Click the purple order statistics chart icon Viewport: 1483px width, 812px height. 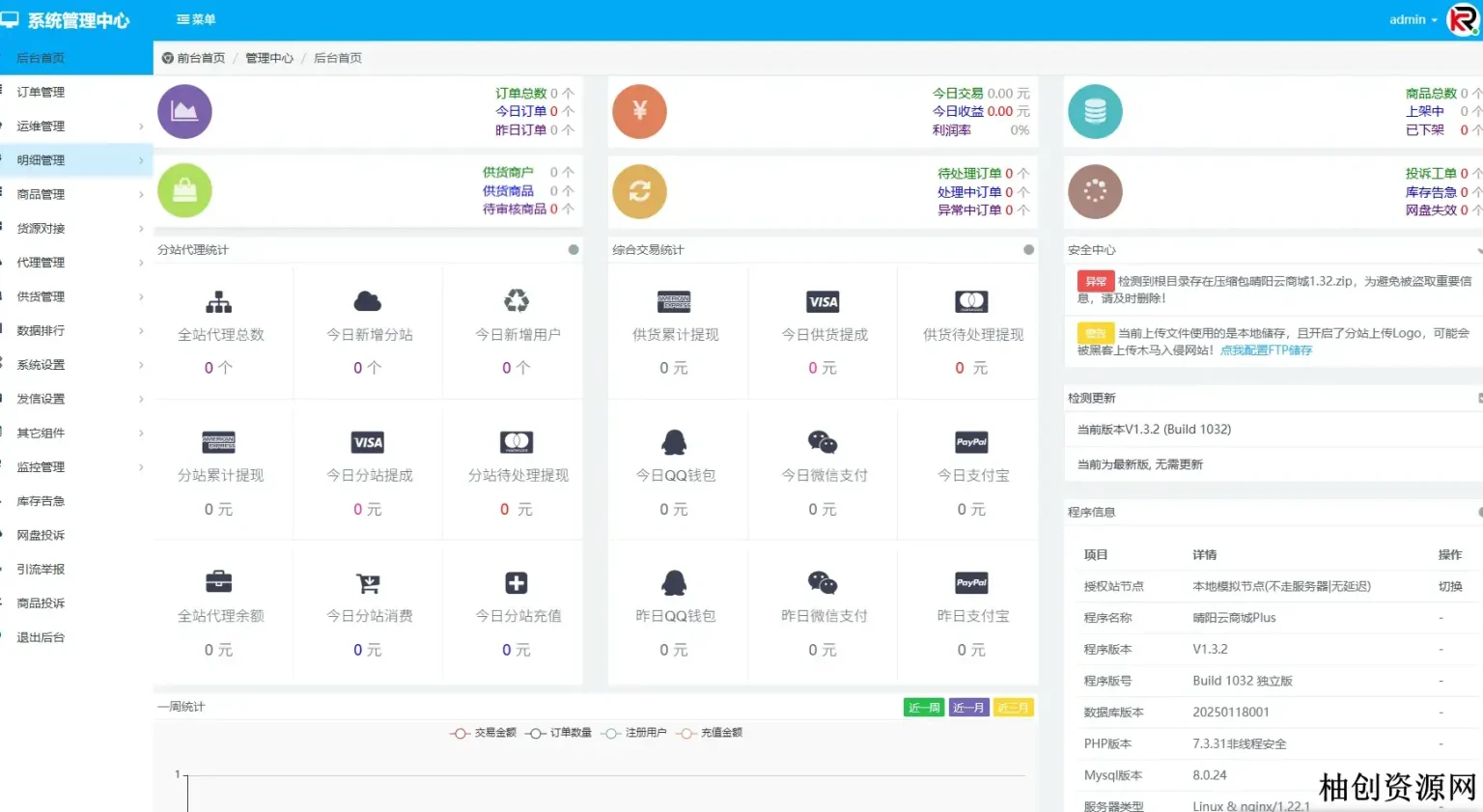pos(184,112)
